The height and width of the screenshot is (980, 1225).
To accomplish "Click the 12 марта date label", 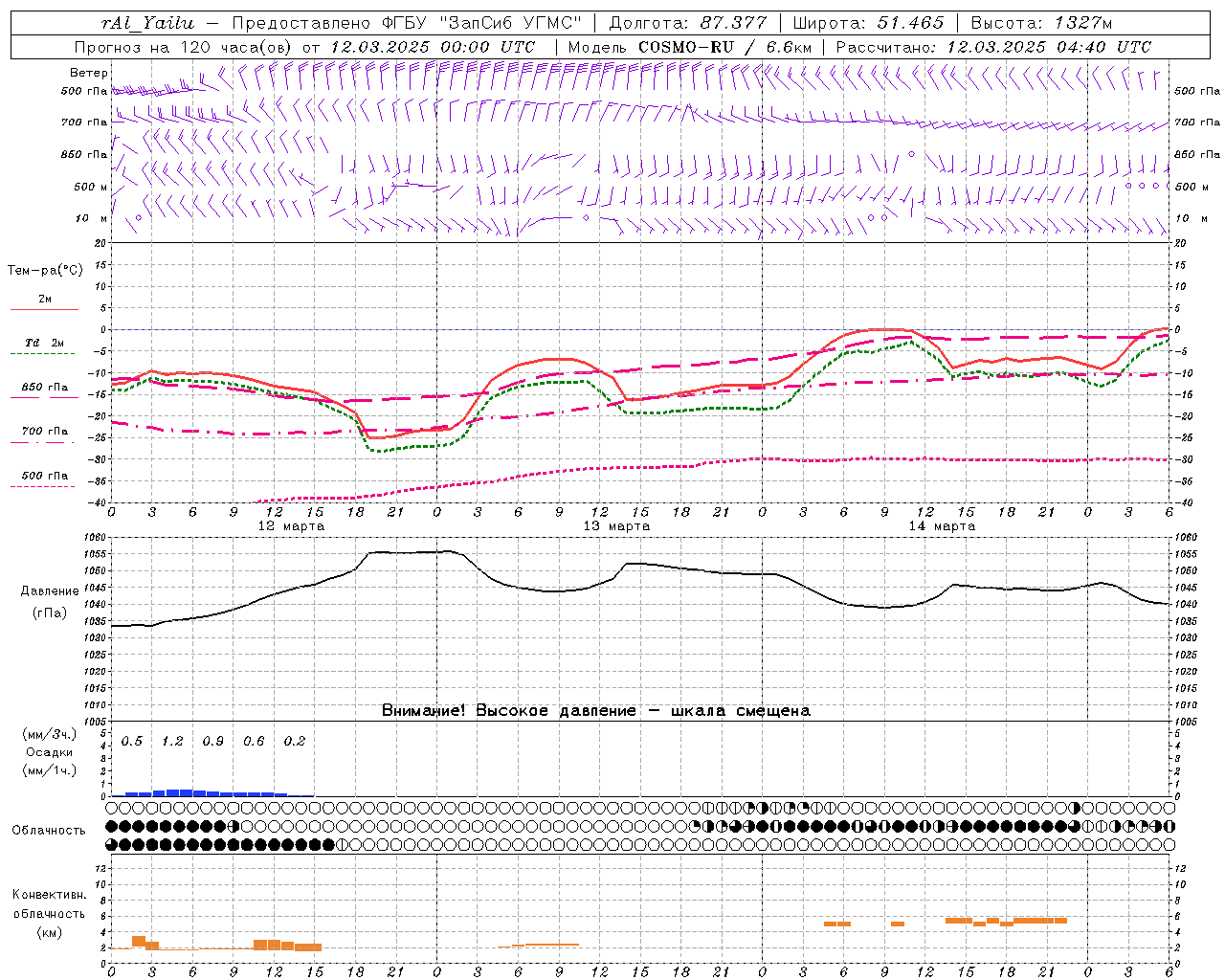I will 292,526.
